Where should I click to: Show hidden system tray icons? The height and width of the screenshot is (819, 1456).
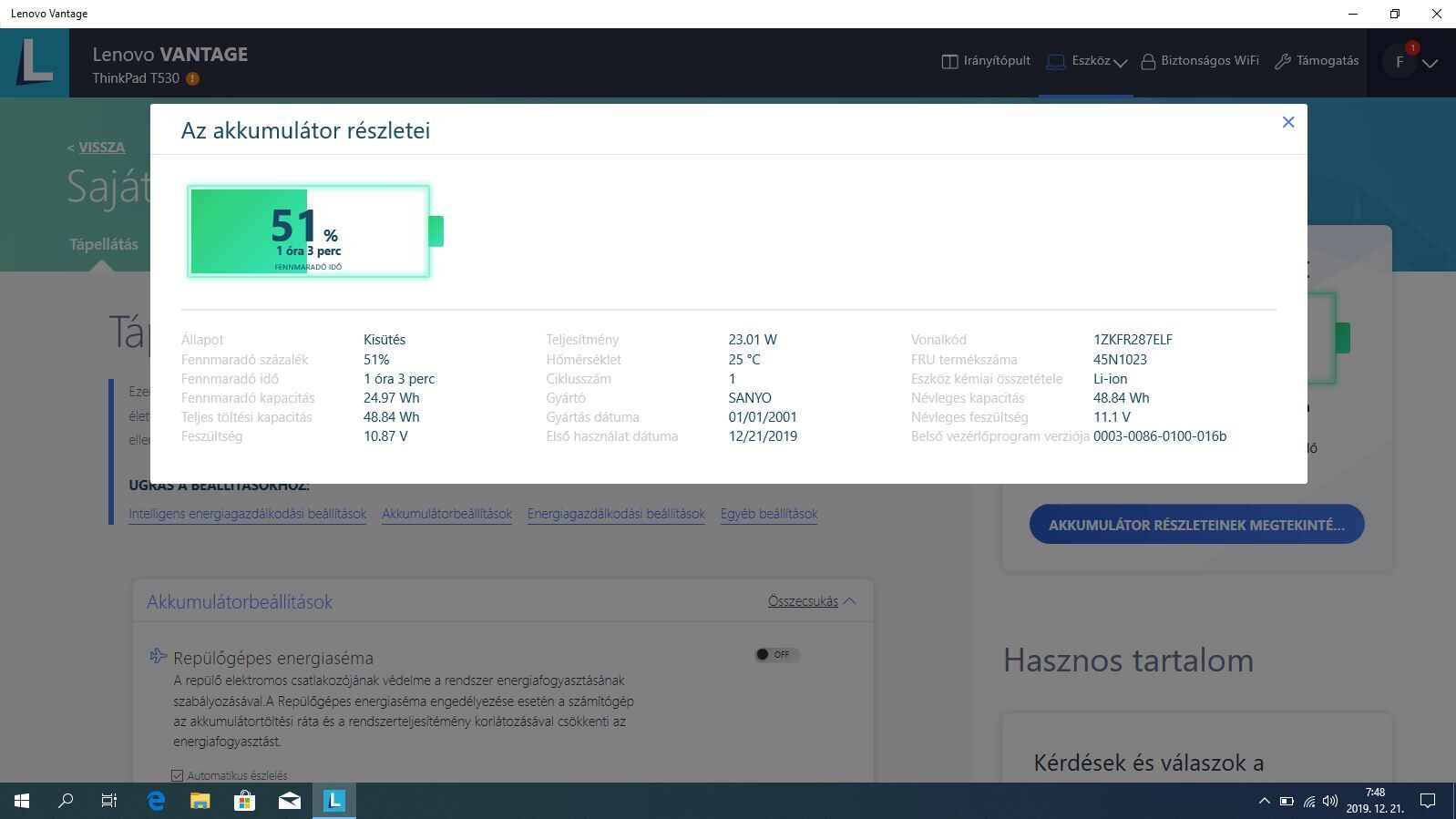coord(1264,802)
